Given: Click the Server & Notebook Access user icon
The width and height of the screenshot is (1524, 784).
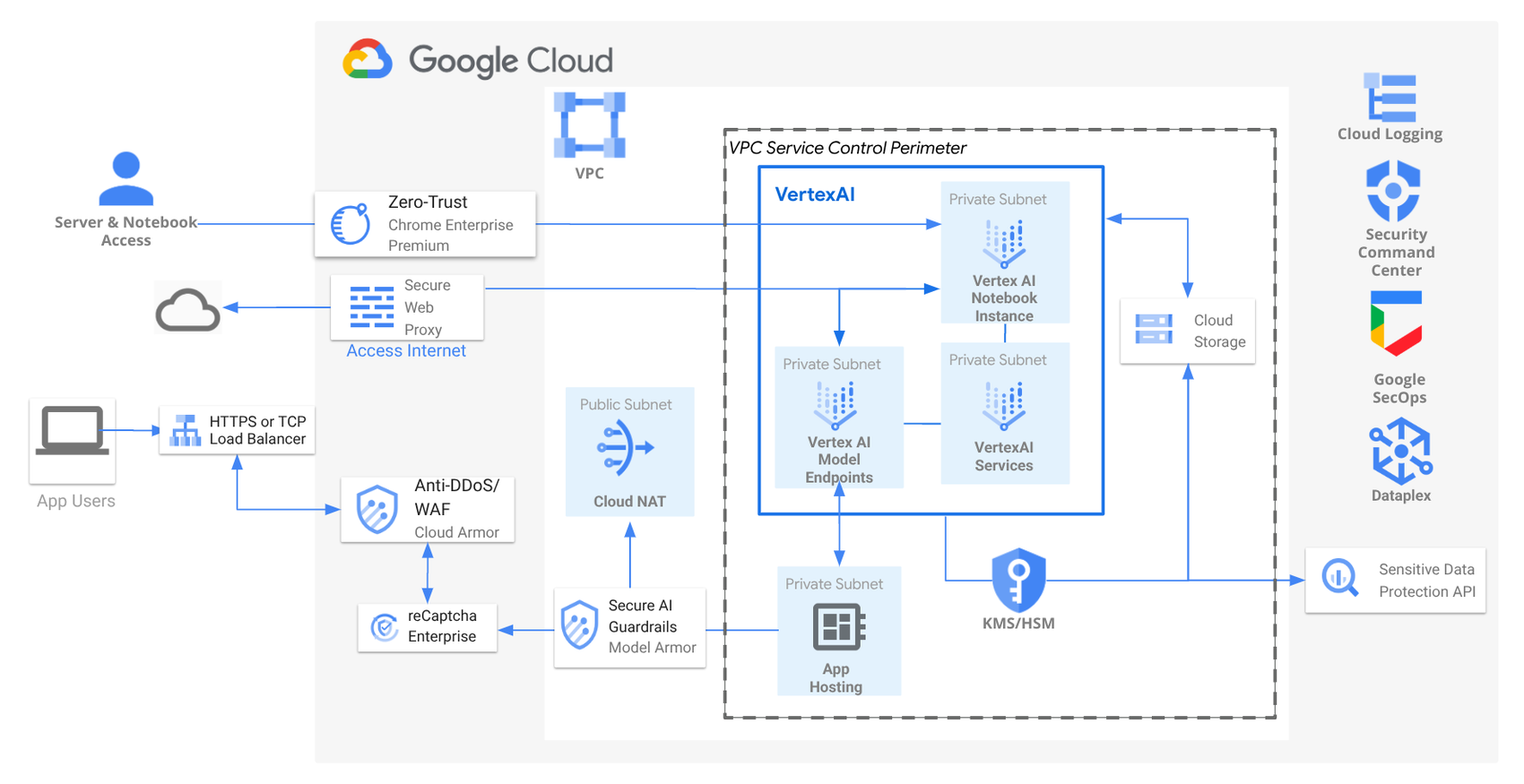Looking at the screenshot, I should (126, 179).
